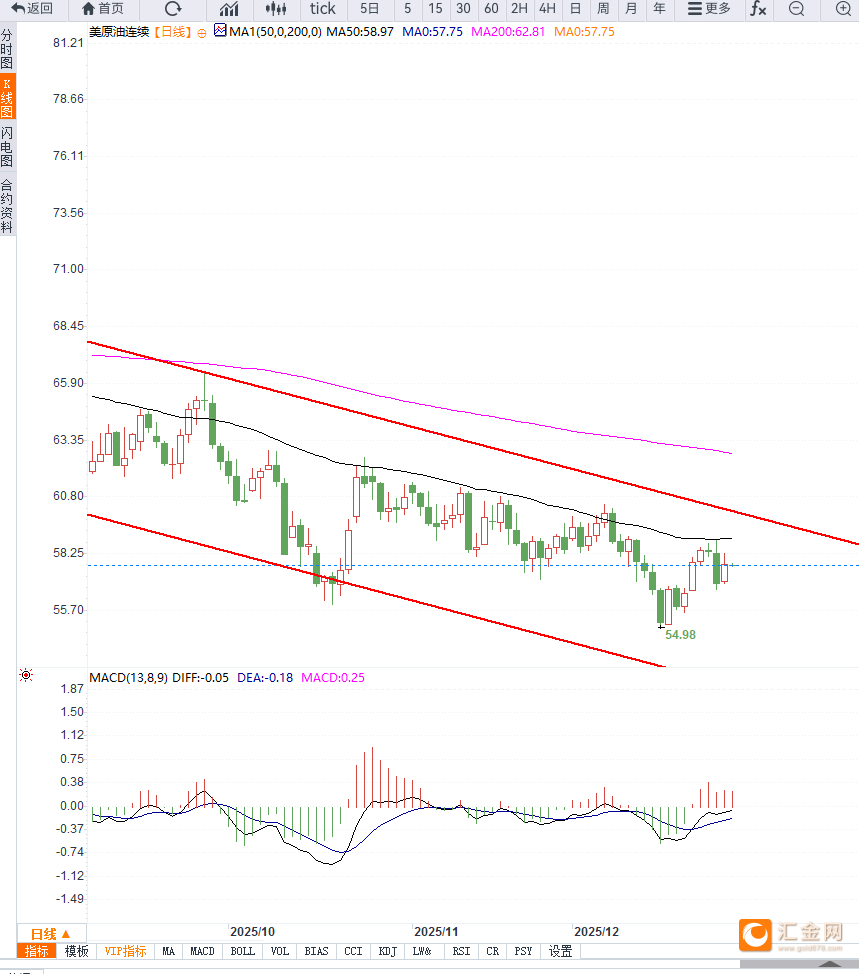The width and height of the screenshot is (859, 974).
Task: Switch to tick chart
Action: pyautogui.click(x=323, y=9)
